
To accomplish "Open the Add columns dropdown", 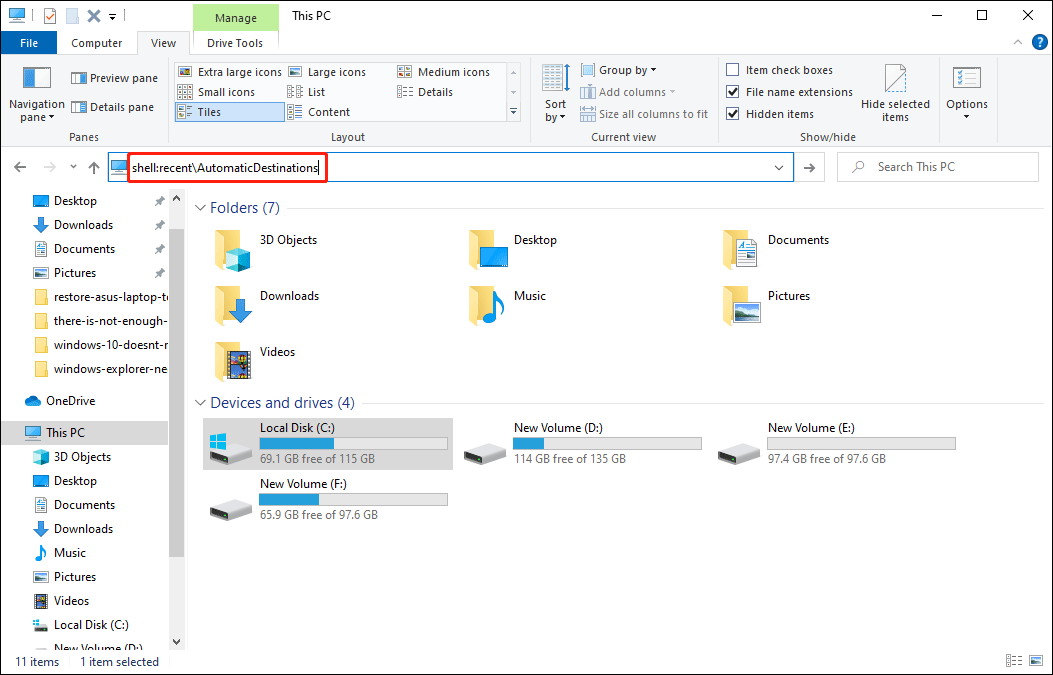I will tap(628, 92).
